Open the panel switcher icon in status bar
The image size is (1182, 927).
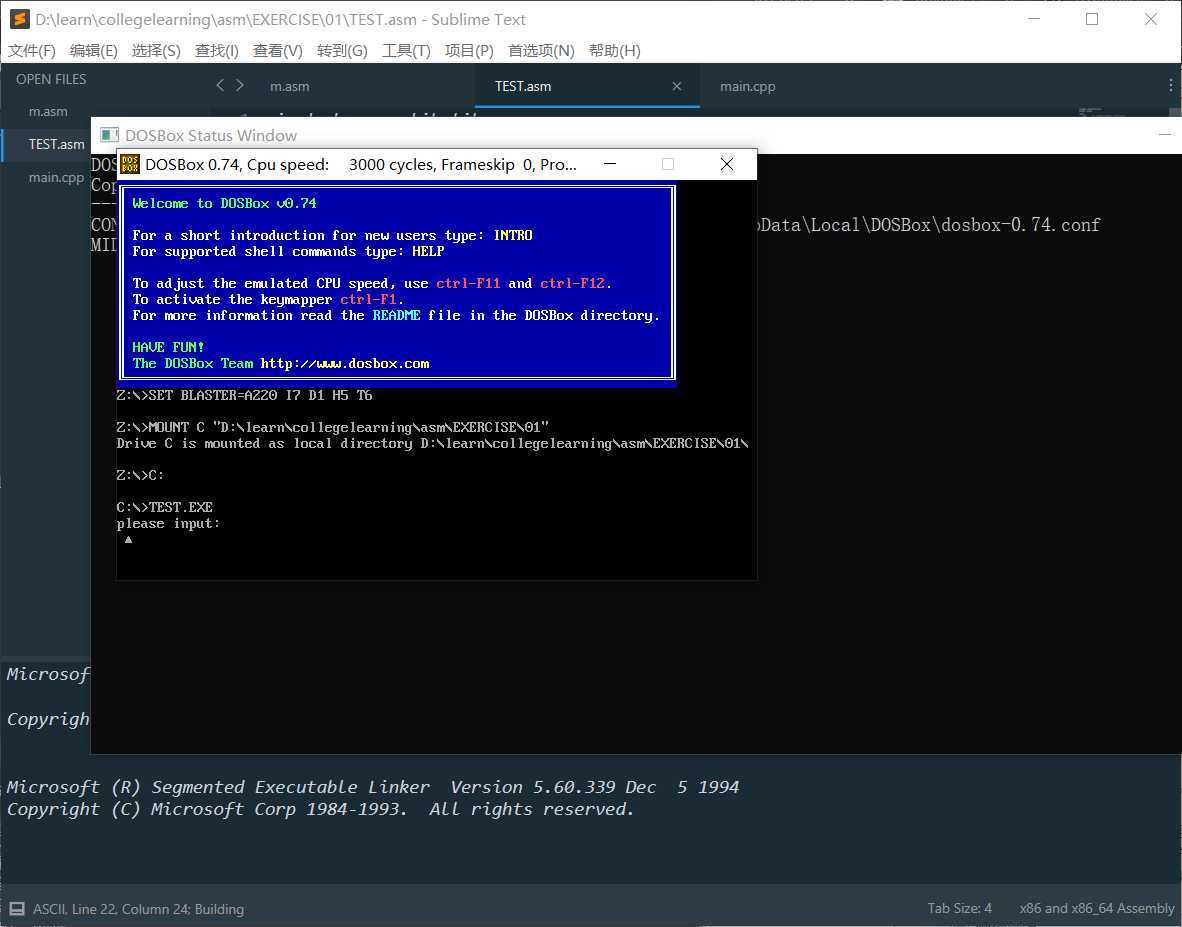(17, 909)
